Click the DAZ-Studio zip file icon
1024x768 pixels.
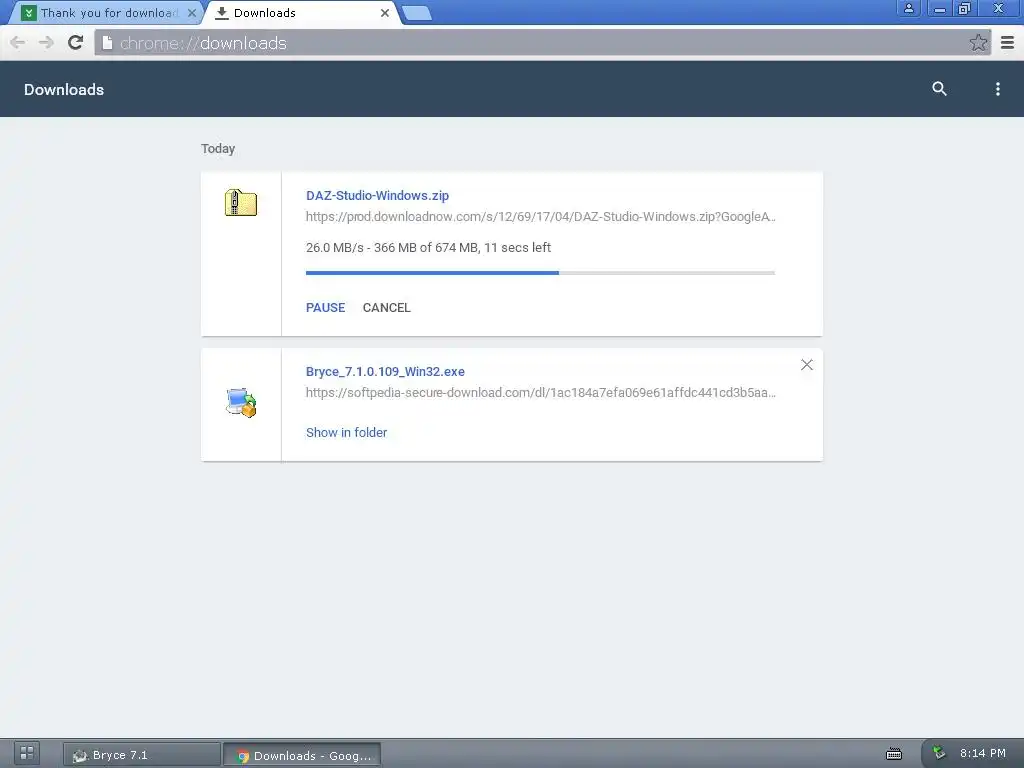[x=241, y=202]
